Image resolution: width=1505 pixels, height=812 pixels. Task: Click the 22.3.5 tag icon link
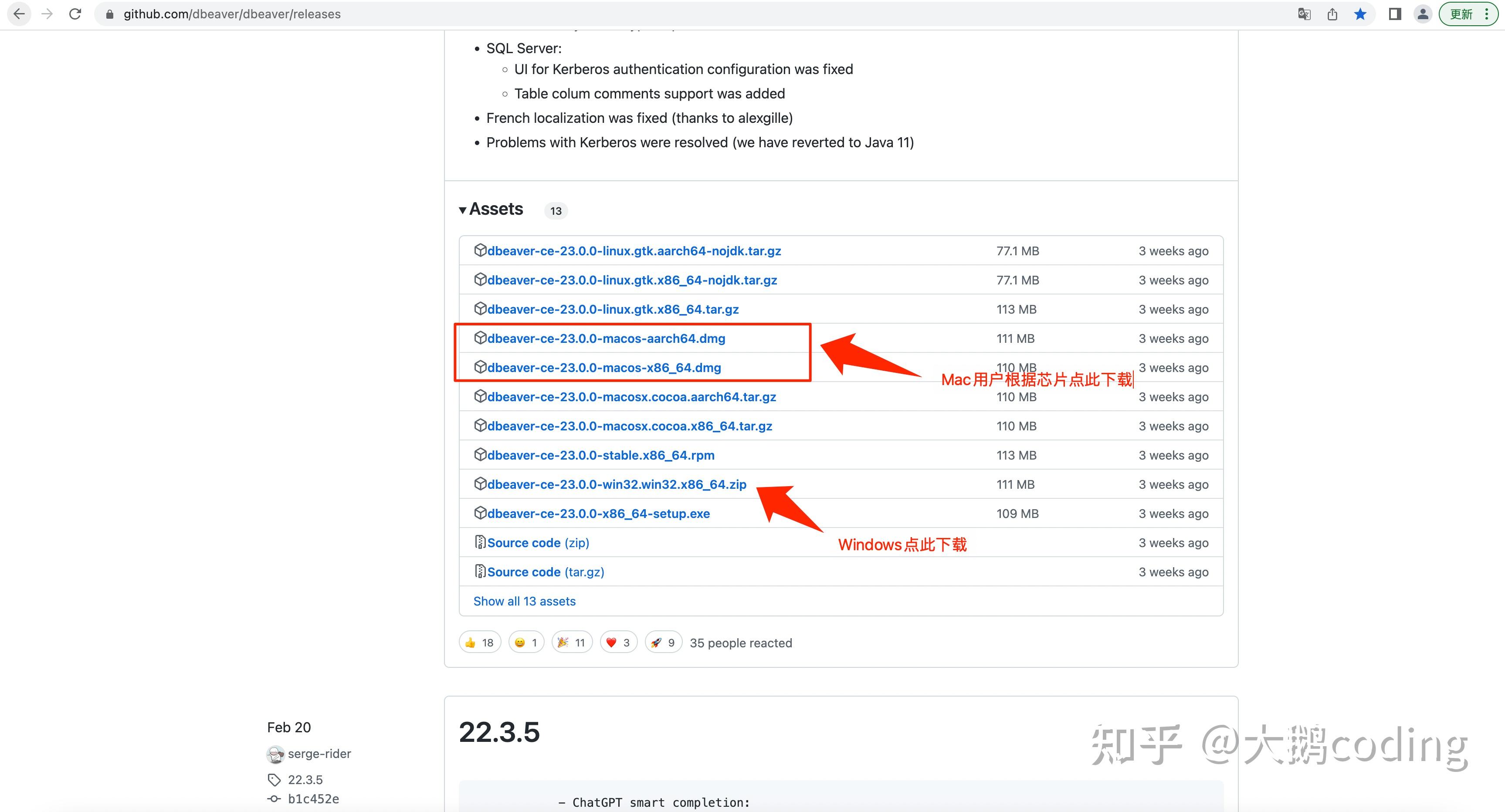[305, 779]
